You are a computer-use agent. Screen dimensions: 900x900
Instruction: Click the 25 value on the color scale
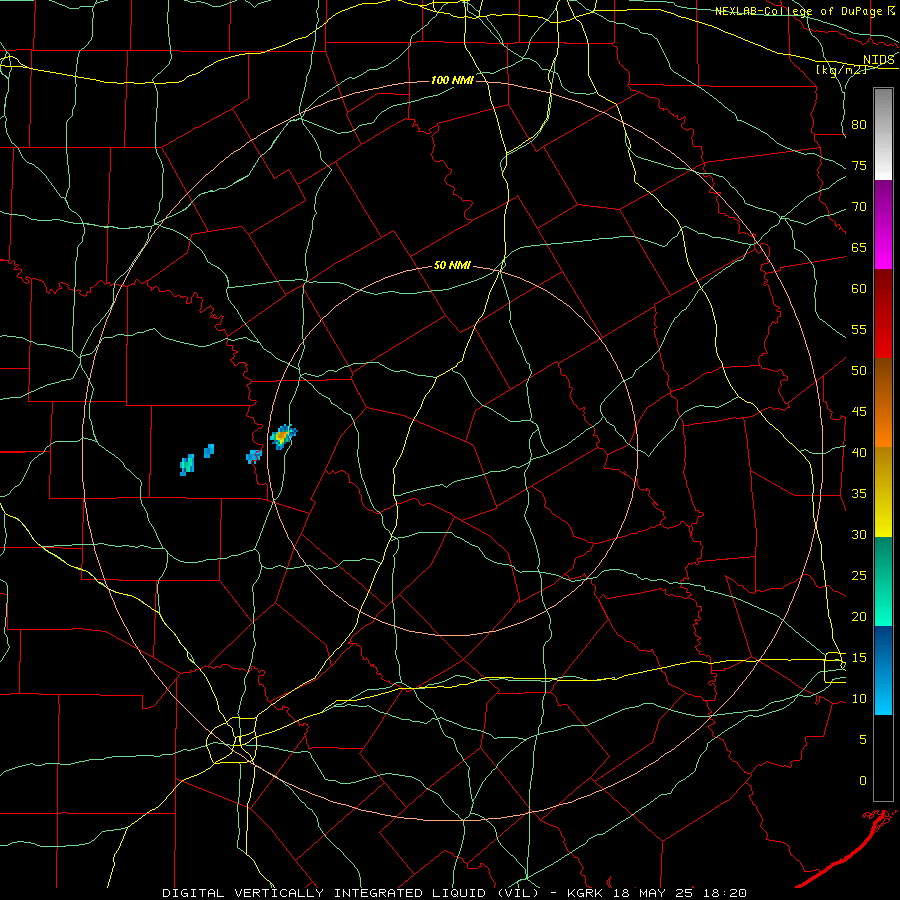click(859, 576)
